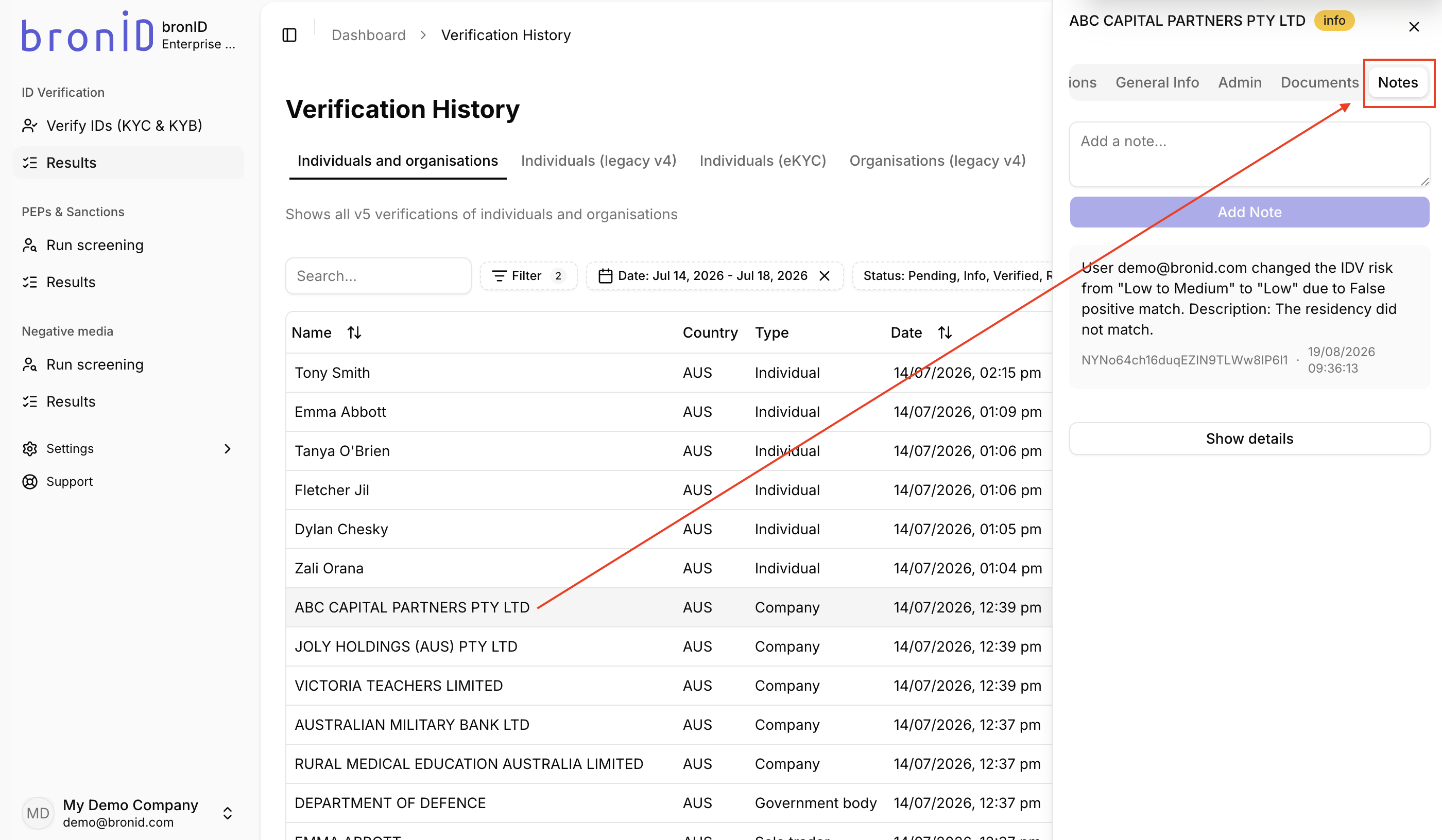This screenshot has height=840, width=1442.
Task: Click the Settings gear icon
Action: point(30,449)
